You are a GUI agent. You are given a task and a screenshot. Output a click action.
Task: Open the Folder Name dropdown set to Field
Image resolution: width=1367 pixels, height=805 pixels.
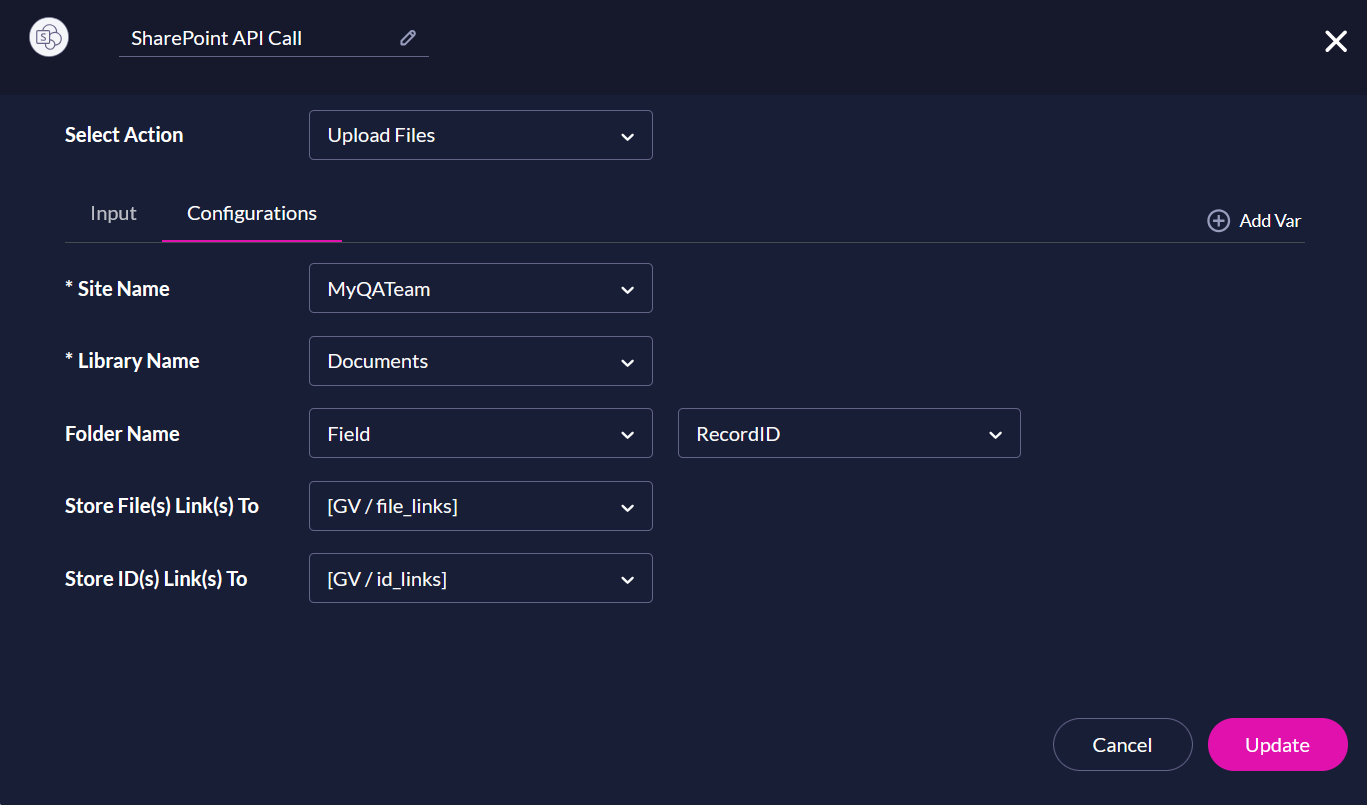tap(480, 433)
